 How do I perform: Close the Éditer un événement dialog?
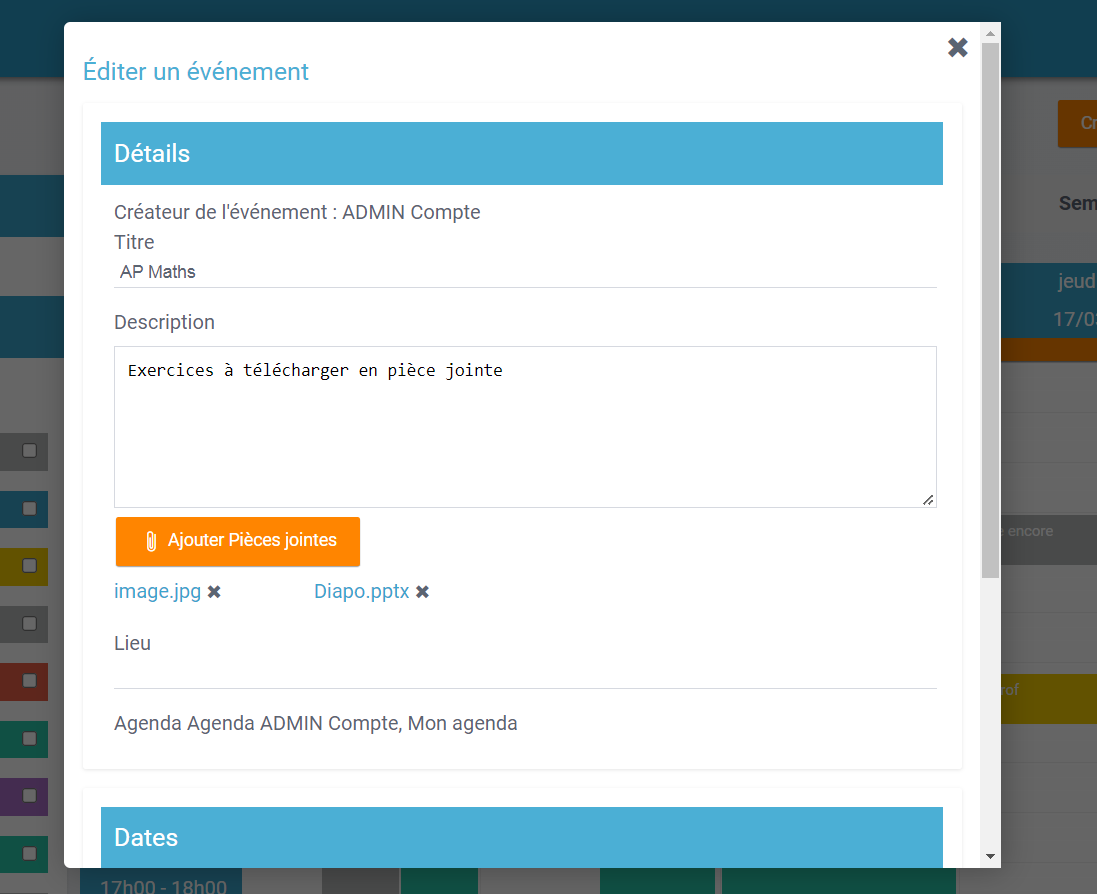(x=957, y=48)
